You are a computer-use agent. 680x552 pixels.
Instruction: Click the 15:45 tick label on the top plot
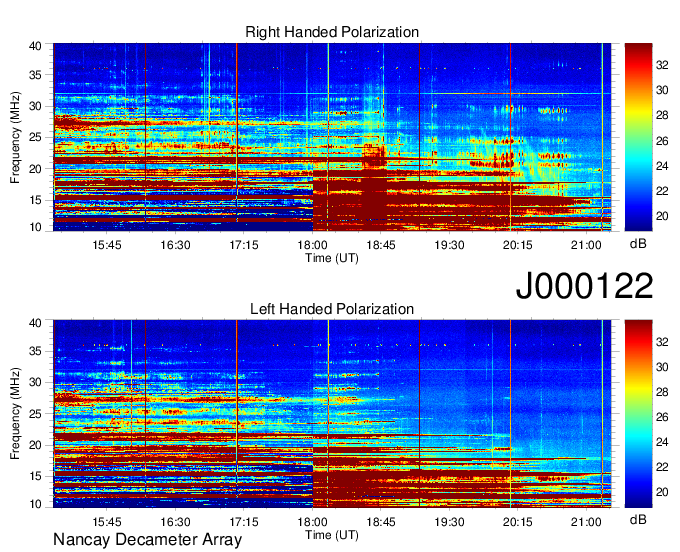pos(107,245)
